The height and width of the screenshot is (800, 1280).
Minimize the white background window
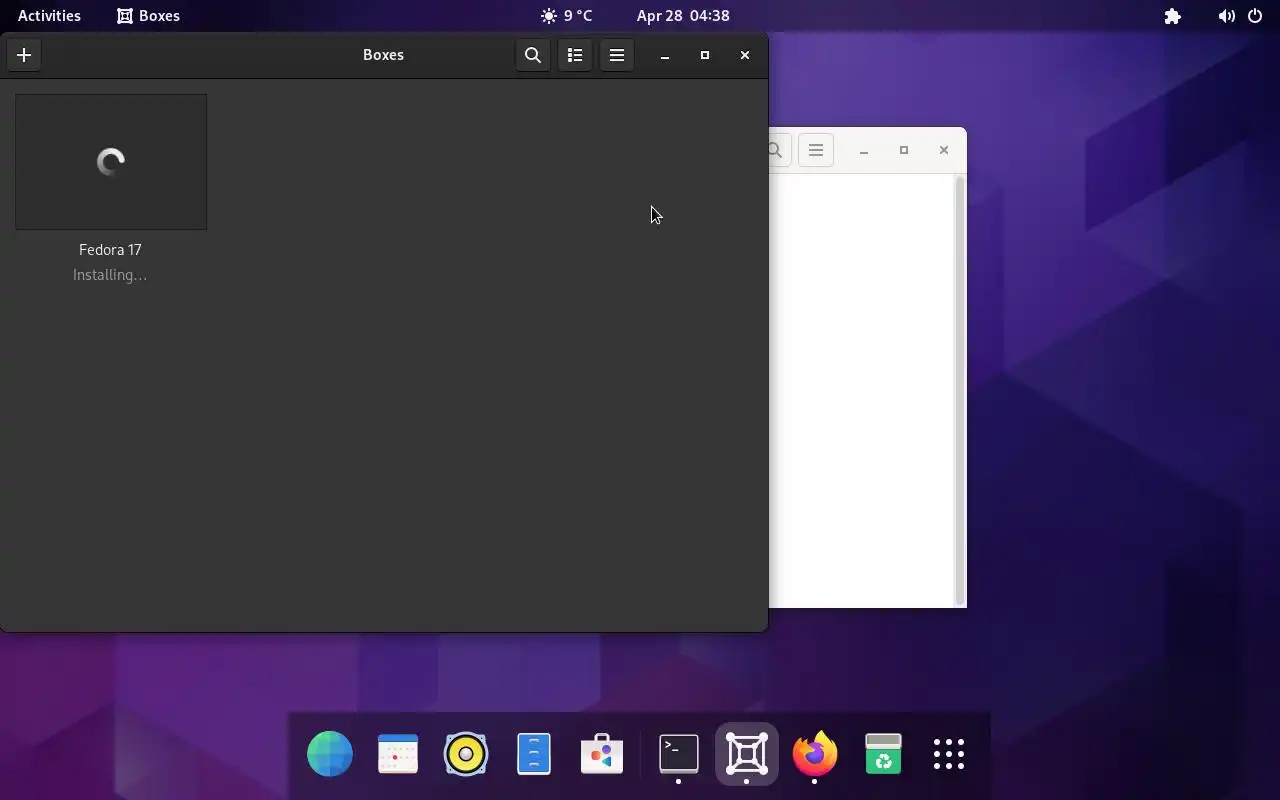pos(864,150)
